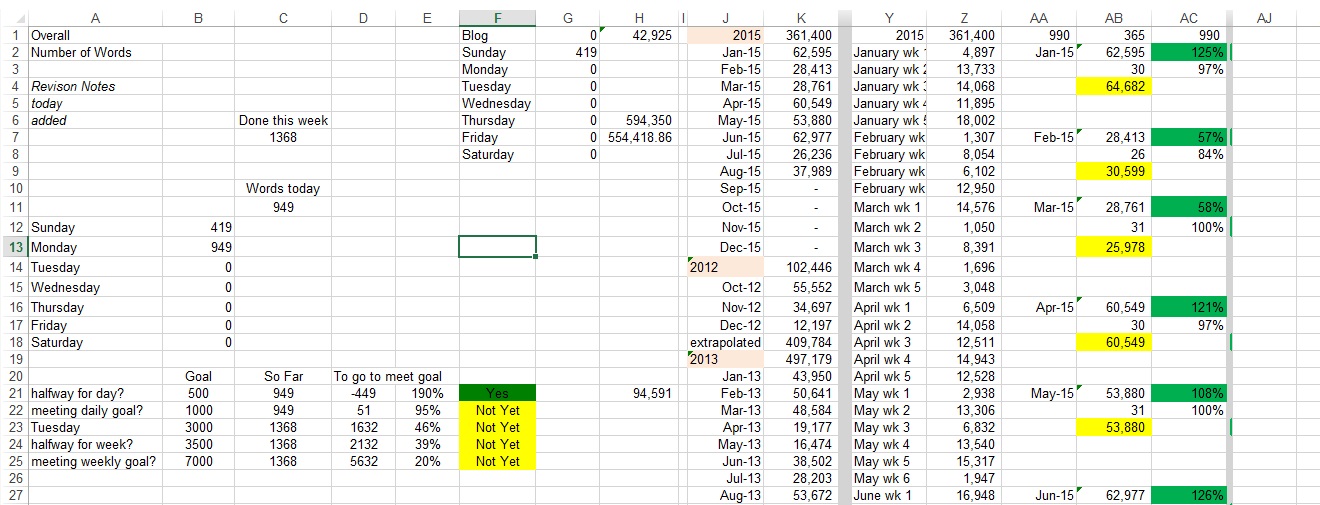Select the 'To go to meet goal' cell
The image size is (1320, 505).
[388, 376]
